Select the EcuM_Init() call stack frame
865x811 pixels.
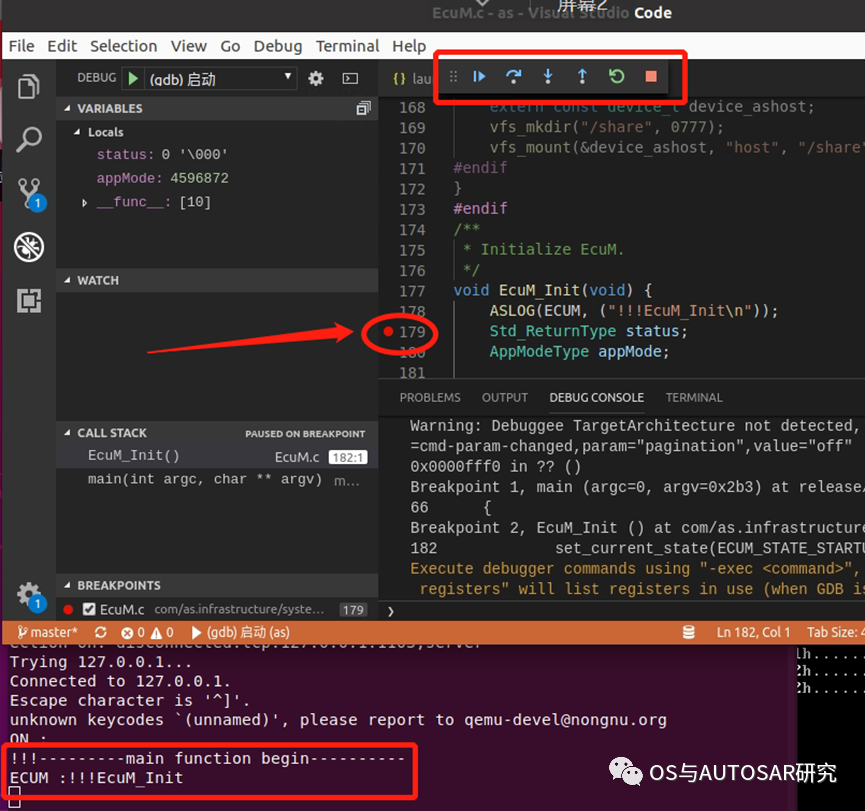click(x=217, y=456)
